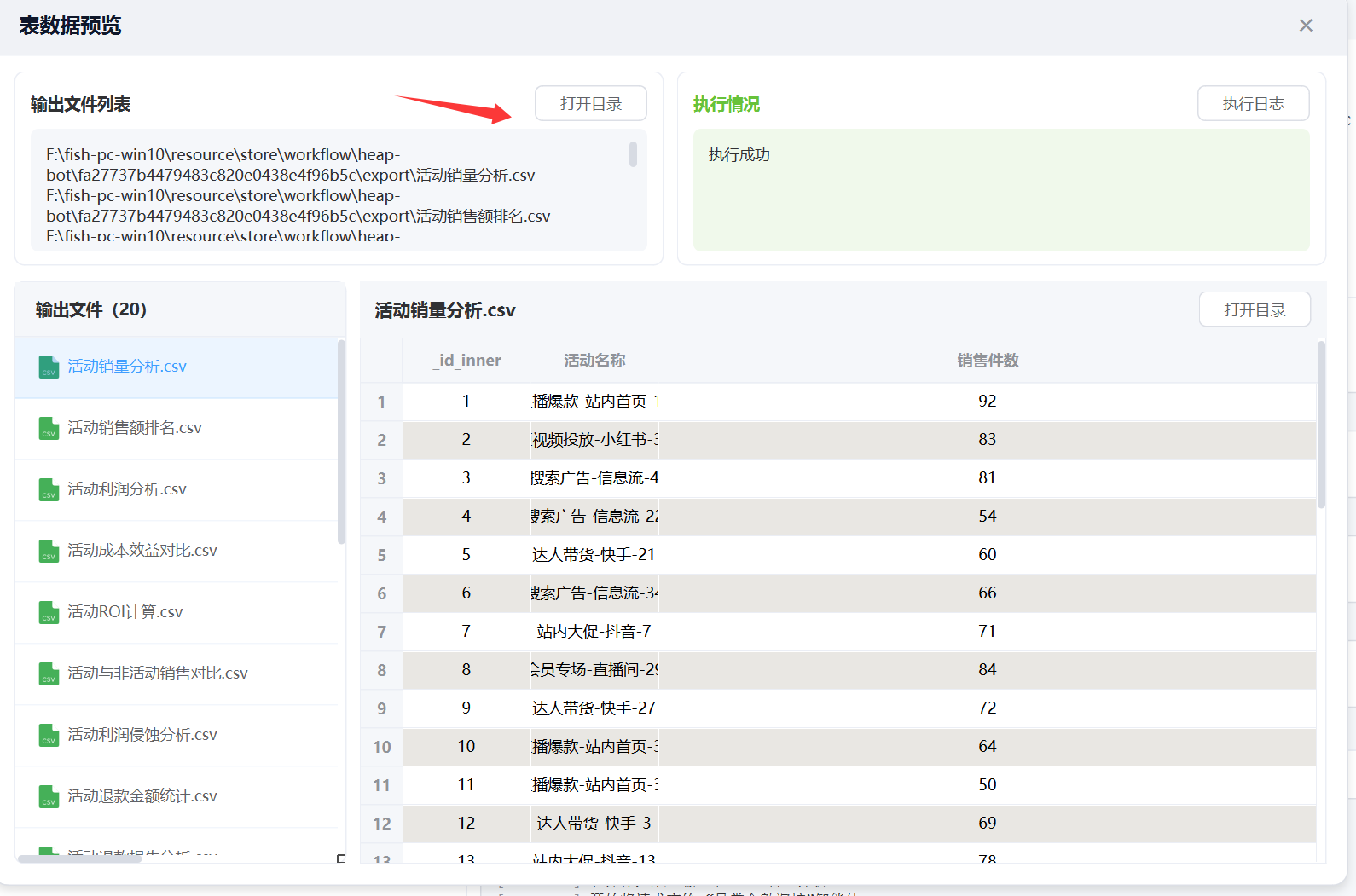Click the CSV icon beside 活动利润分析.csv
This screenshot has height=896, width=1356.
tap(49, 489)
